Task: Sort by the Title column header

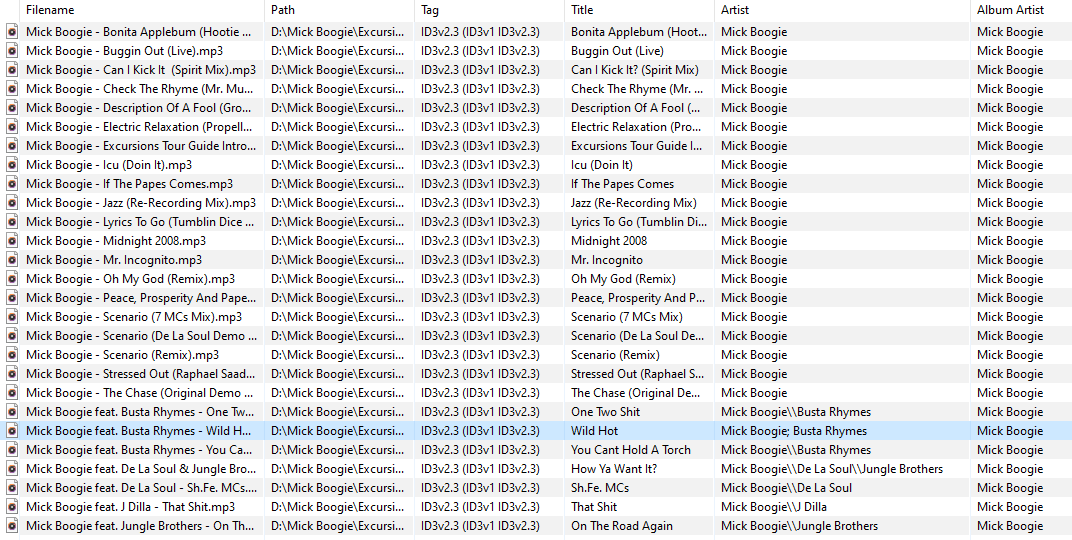Action: coord(639,10)
